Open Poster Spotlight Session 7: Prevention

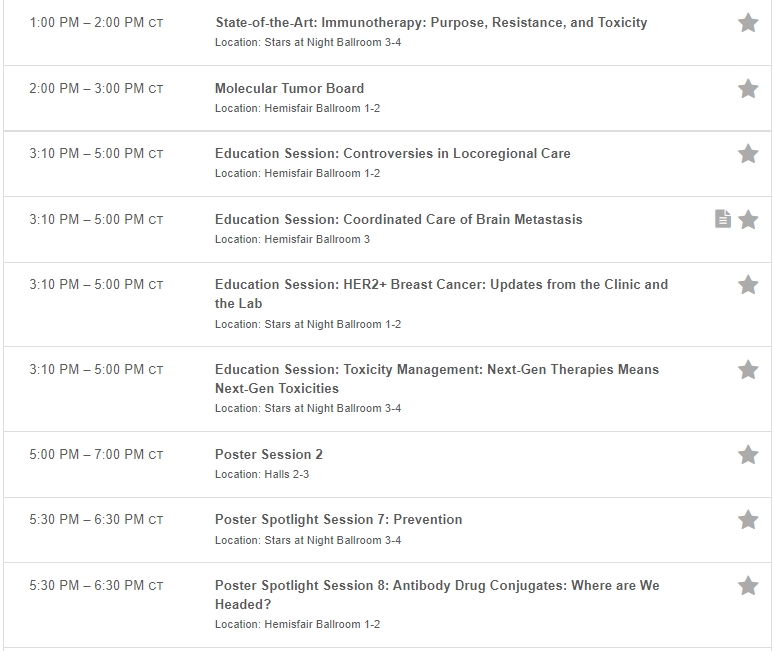(339, 520)
